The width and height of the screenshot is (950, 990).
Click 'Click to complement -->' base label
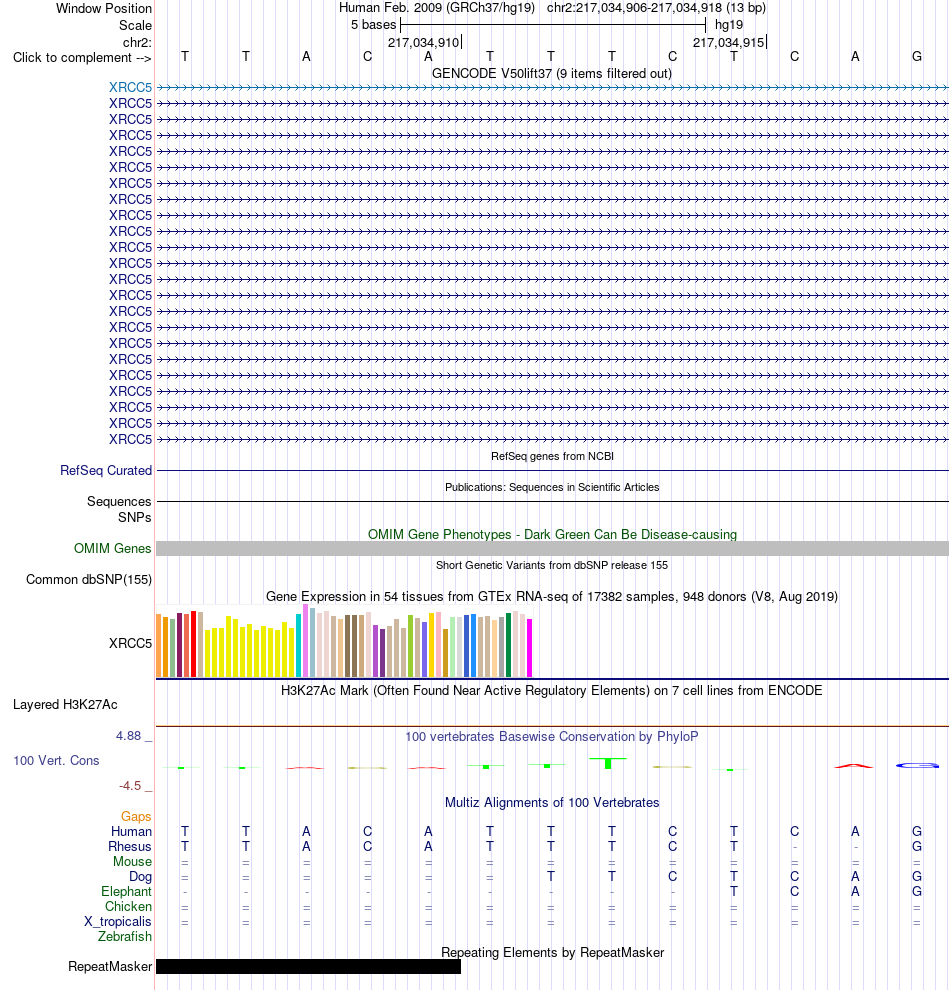[82, 57]
